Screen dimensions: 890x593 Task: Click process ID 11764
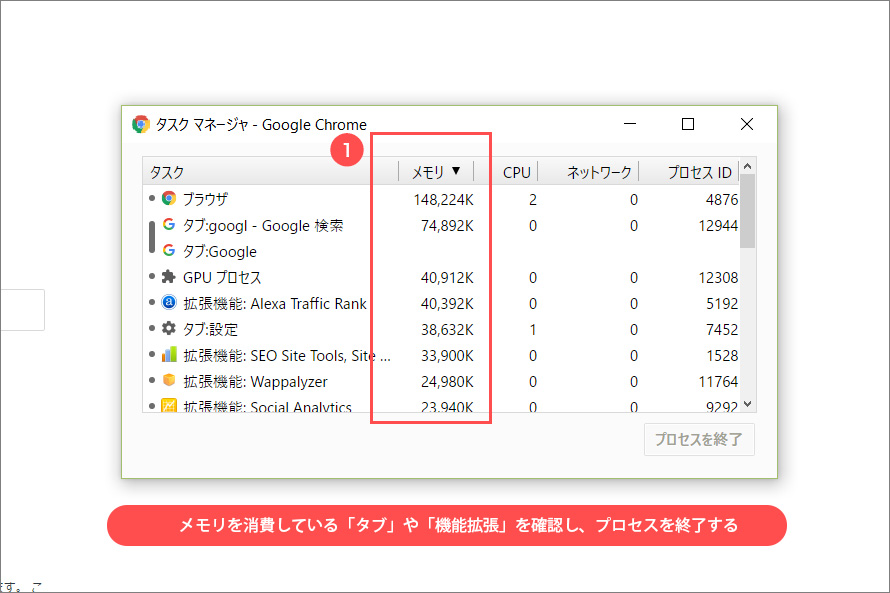tap(718, 382)
